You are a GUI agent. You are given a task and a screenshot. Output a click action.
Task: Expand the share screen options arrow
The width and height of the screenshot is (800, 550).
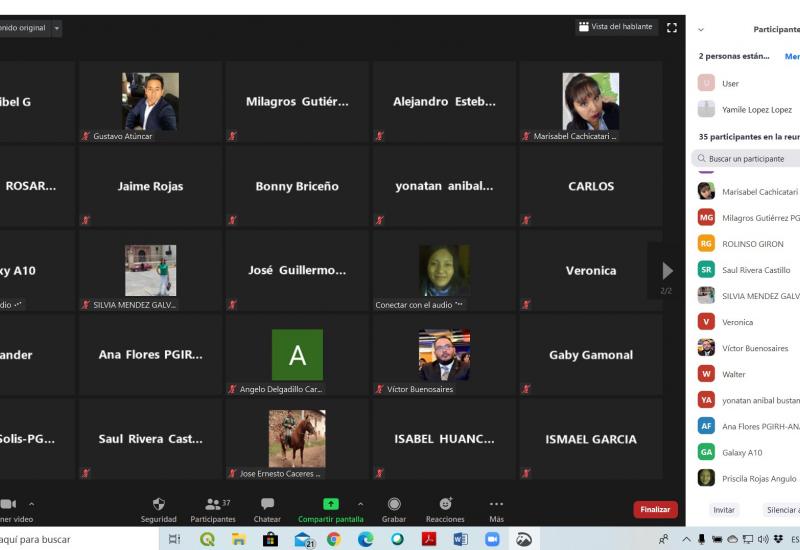click(360, 504)
